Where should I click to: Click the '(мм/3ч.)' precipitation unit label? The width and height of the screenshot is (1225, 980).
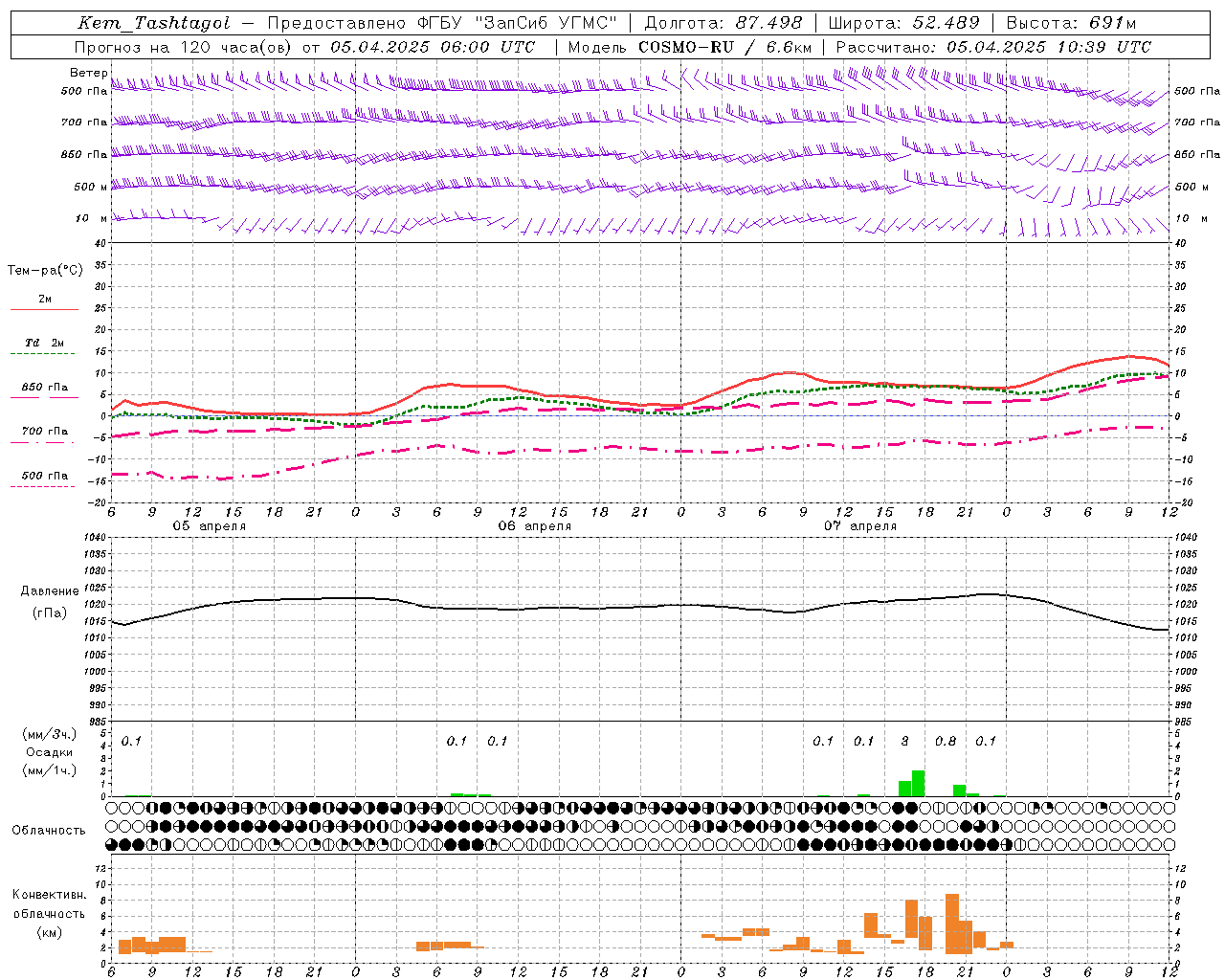pos(50,735)
